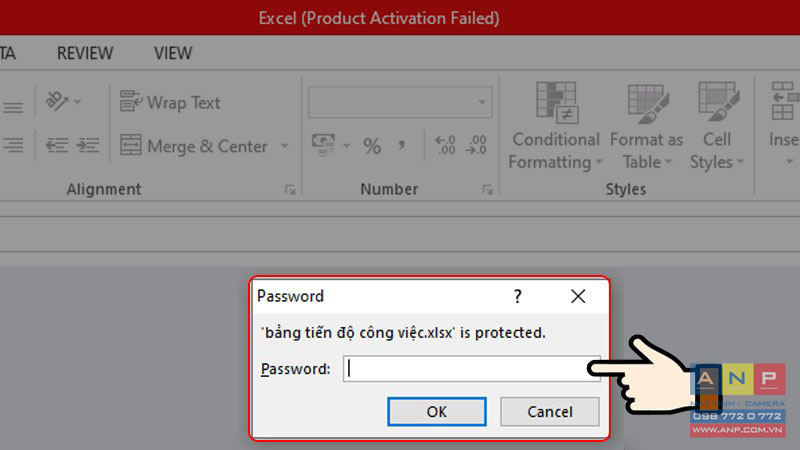
Task: Toggle Wrap Text option
Action: click(170, 102)
